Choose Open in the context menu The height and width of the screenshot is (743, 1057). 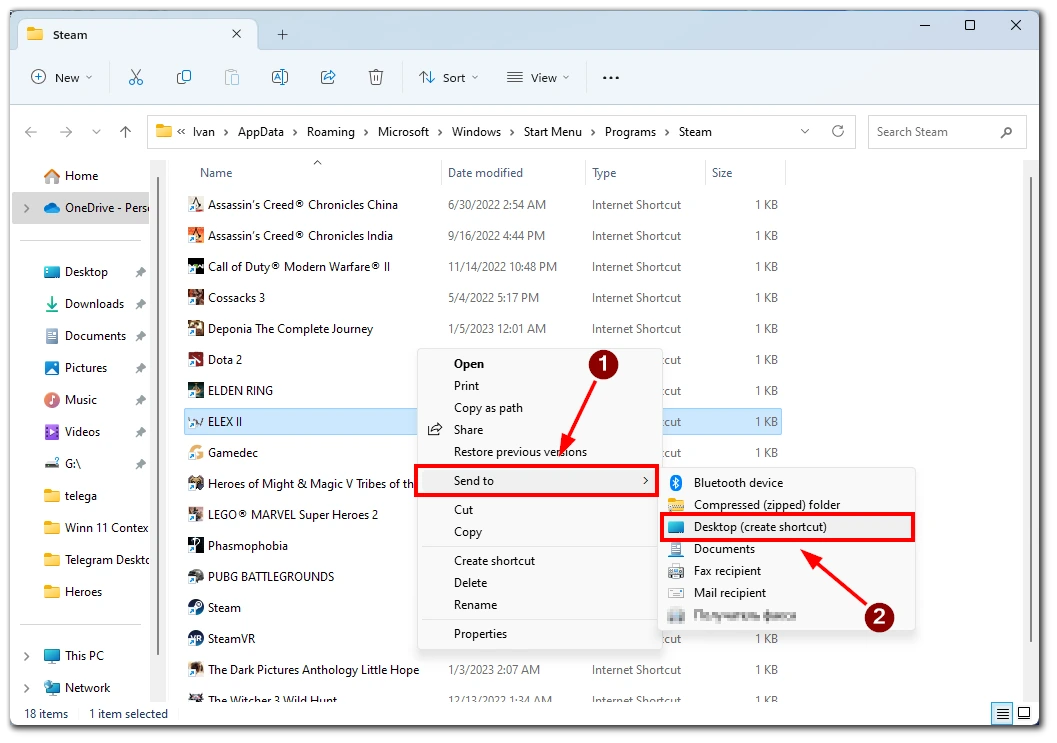(469, 363)
